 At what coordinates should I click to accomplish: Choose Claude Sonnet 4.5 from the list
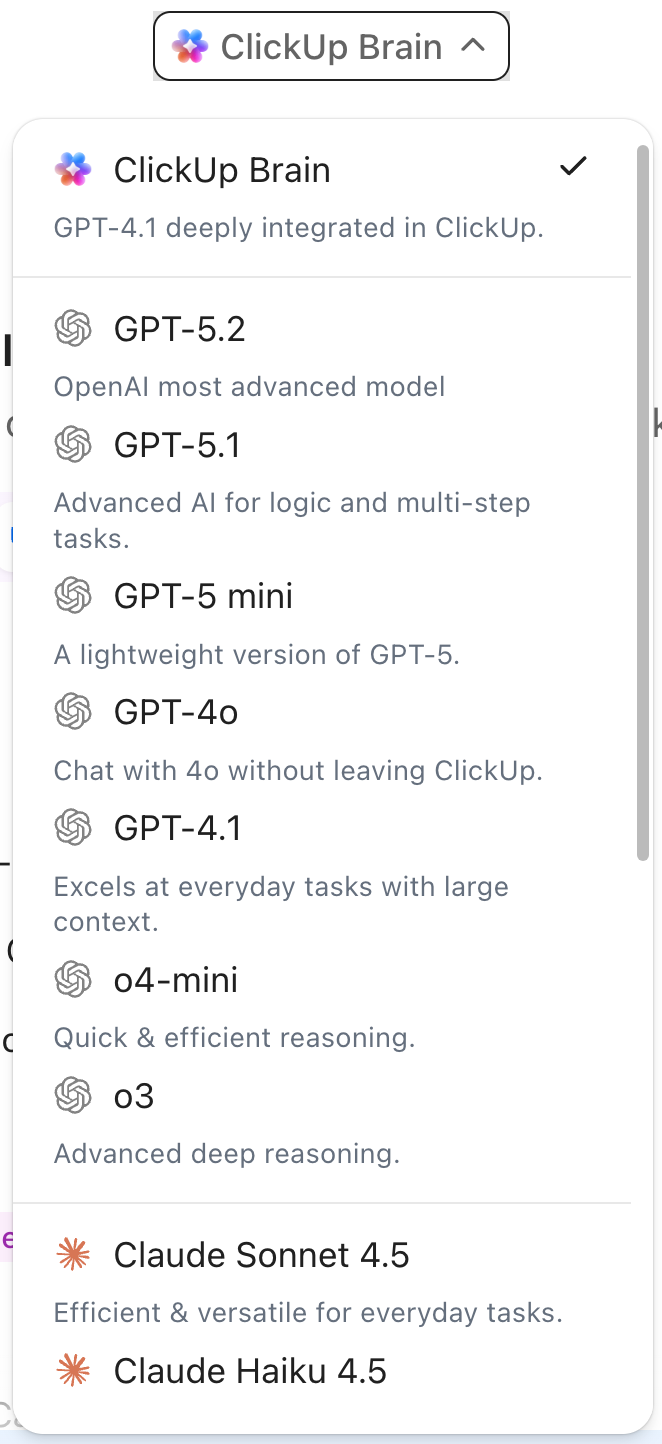[261, 1255]
